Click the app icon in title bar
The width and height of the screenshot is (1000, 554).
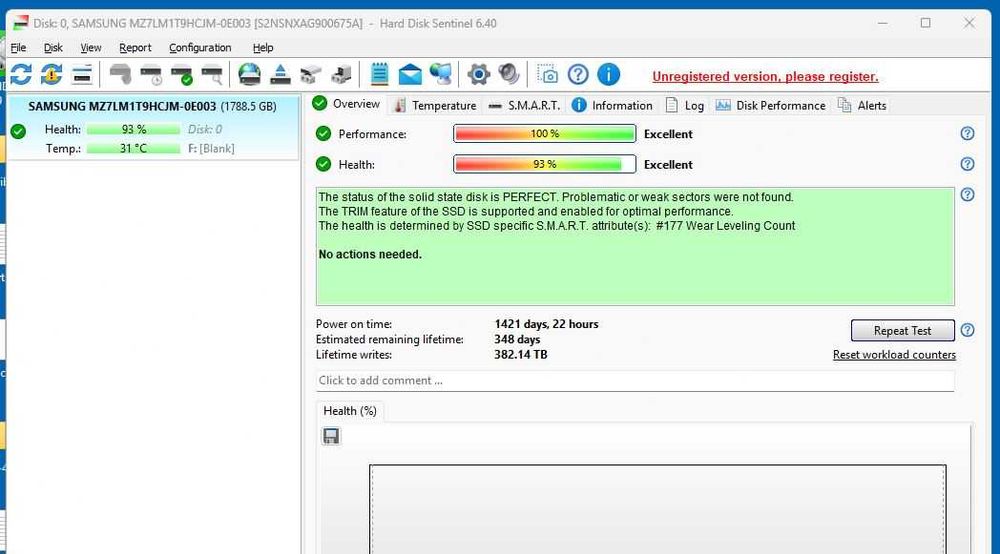[21, 23]
